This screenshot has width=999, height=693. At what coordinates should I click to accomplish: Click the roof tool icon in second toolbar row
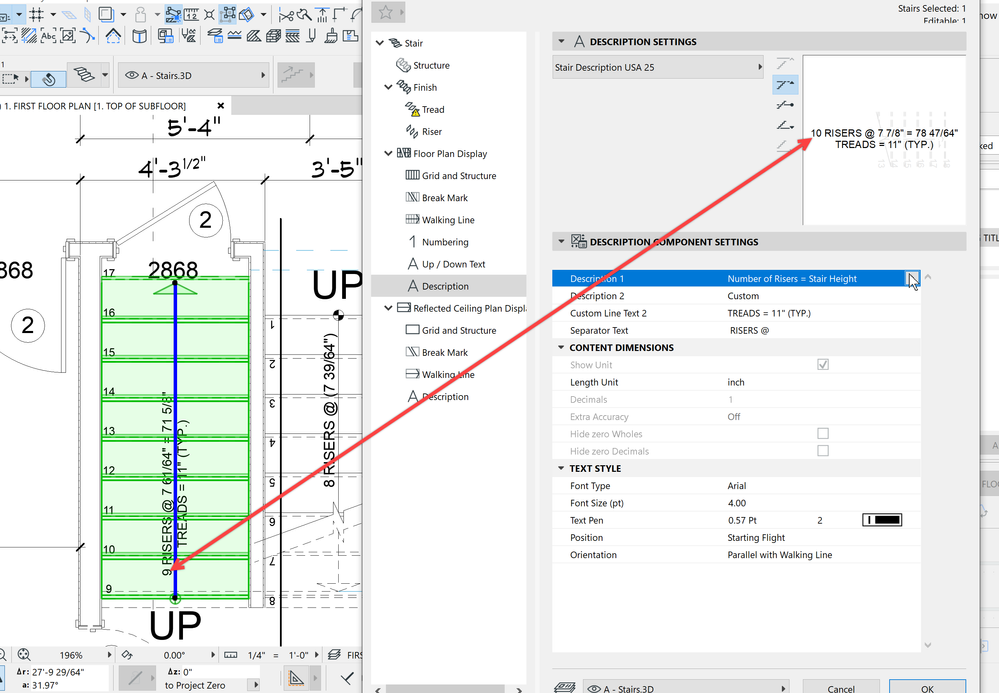pyautogui.click(x=113, y=35)
